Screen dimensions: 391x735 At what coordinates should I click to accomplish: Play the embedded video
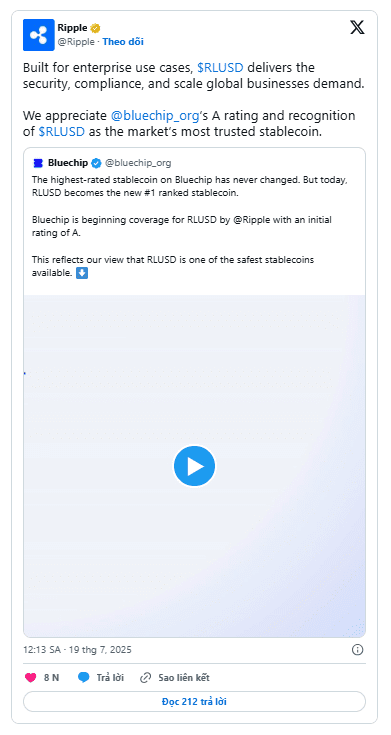tap(195, 466)
